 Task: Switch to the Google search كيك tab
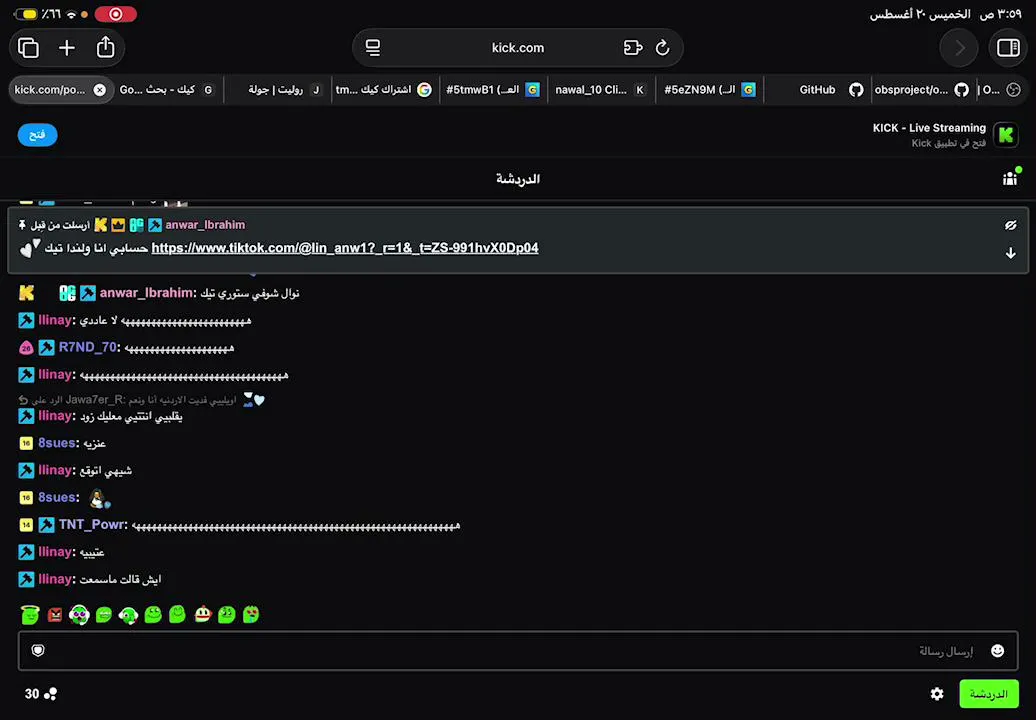pos(168,90)
